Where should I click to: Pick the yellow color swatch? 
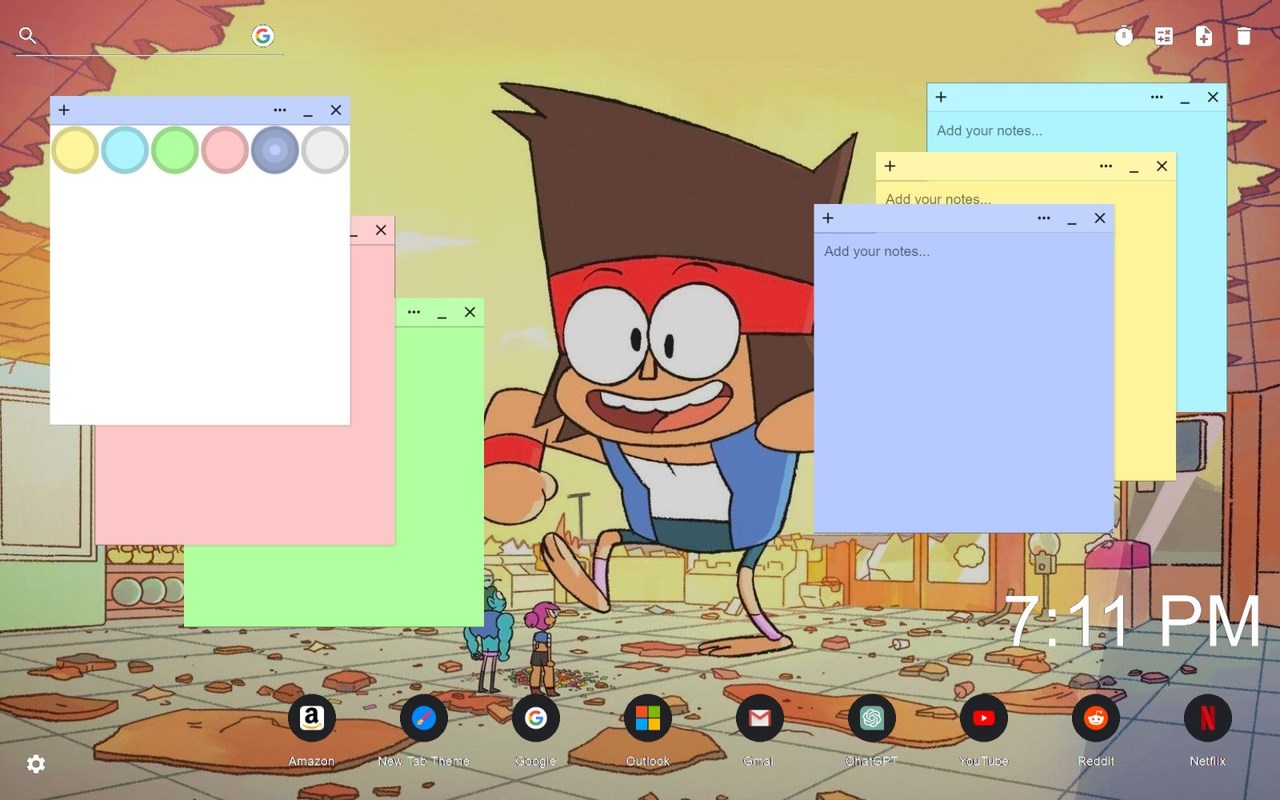(x=75, y=150)
